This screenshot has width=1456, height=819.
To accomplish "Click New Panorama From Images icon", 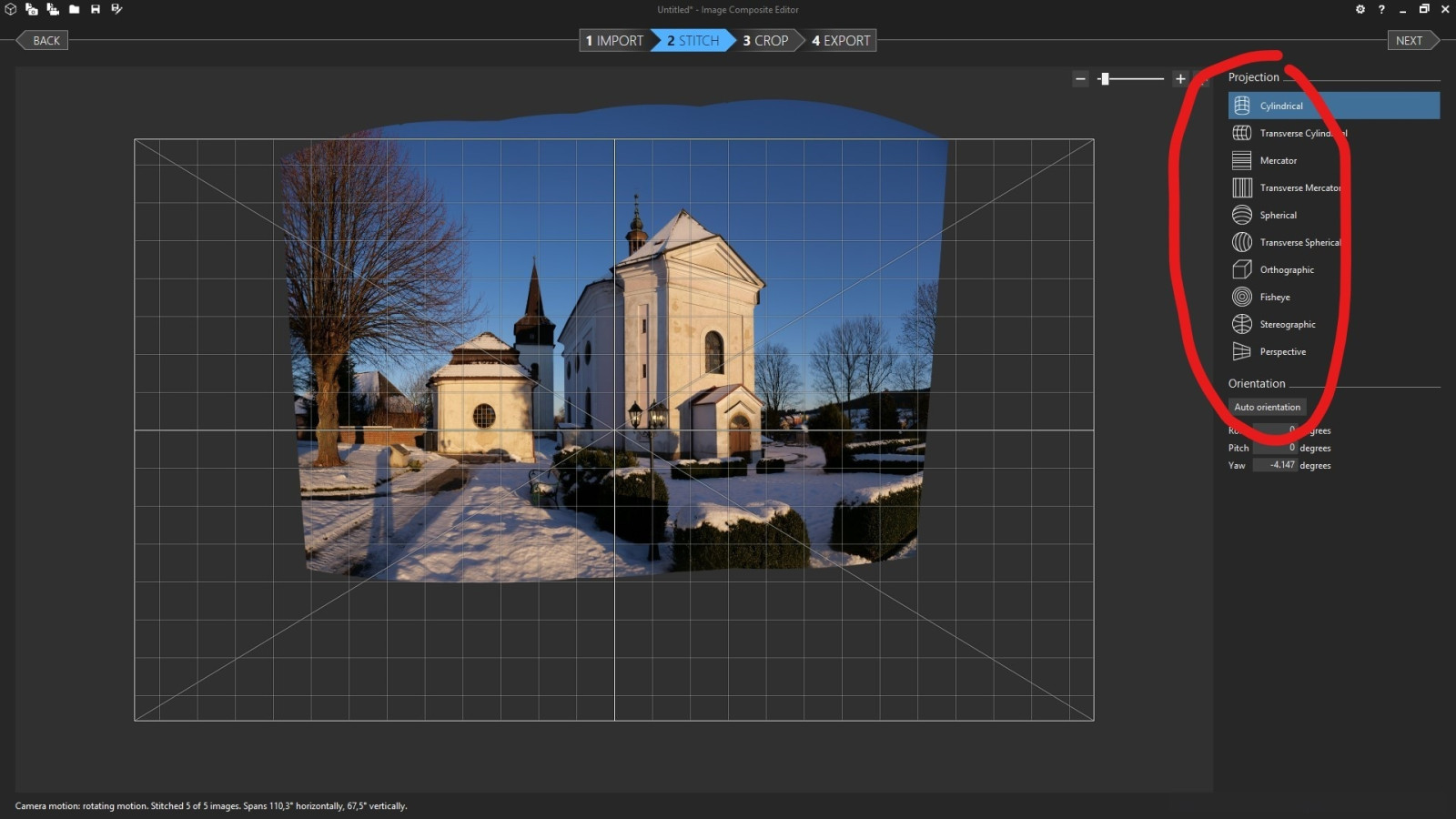I will (x=32, y=9).
